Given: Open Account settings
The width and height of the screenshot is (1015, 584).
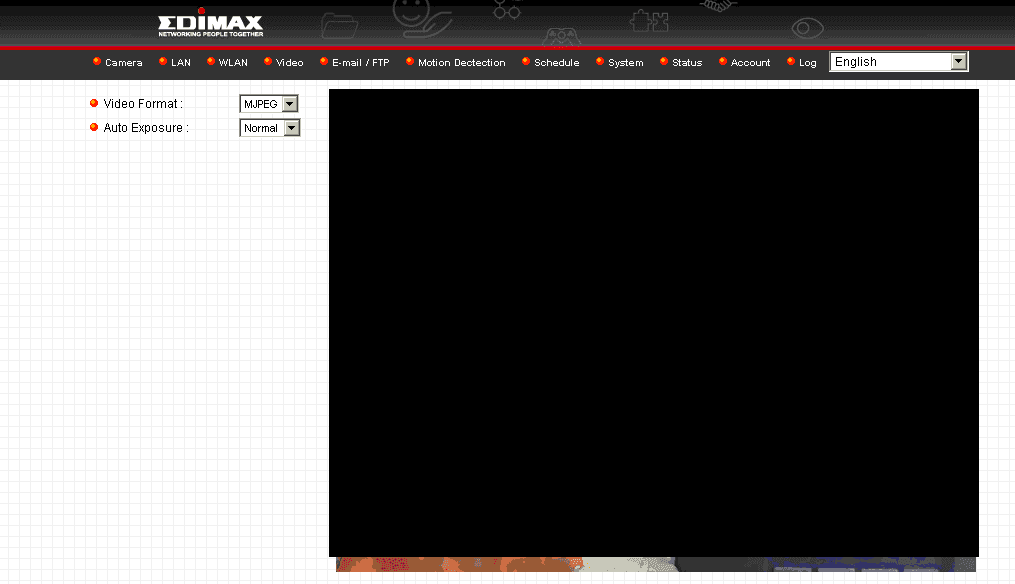Looking at the screenshot, I should point(750,63).
